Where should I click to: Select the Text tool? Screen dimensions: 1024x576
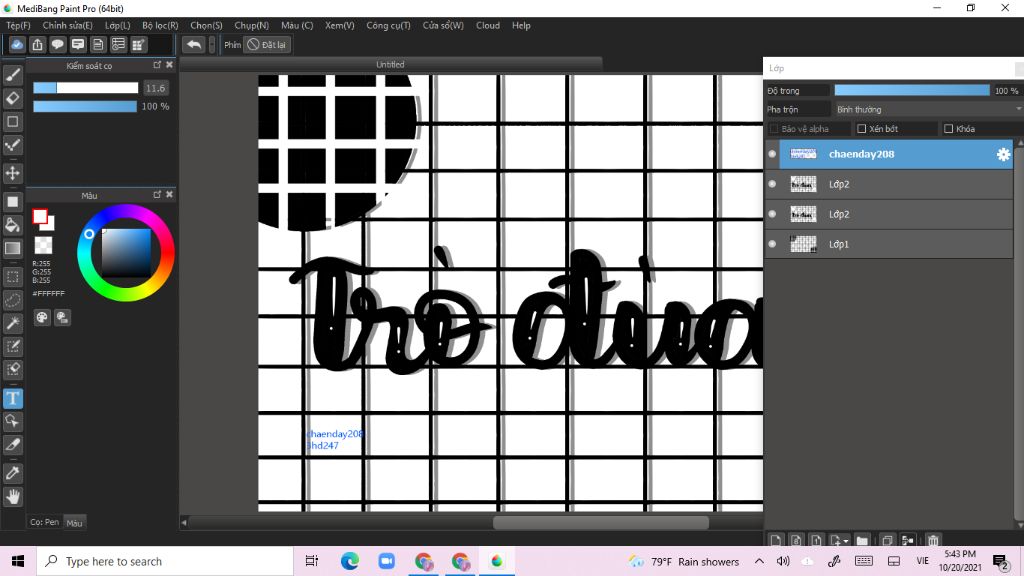click(12, 398)
